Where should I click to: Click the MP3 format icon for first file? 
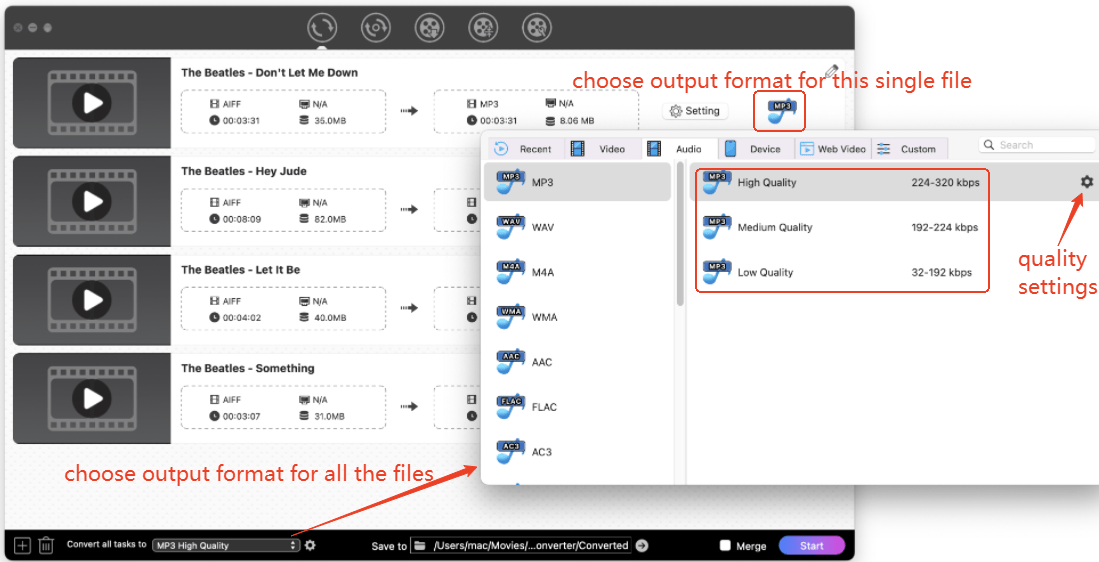782,110
